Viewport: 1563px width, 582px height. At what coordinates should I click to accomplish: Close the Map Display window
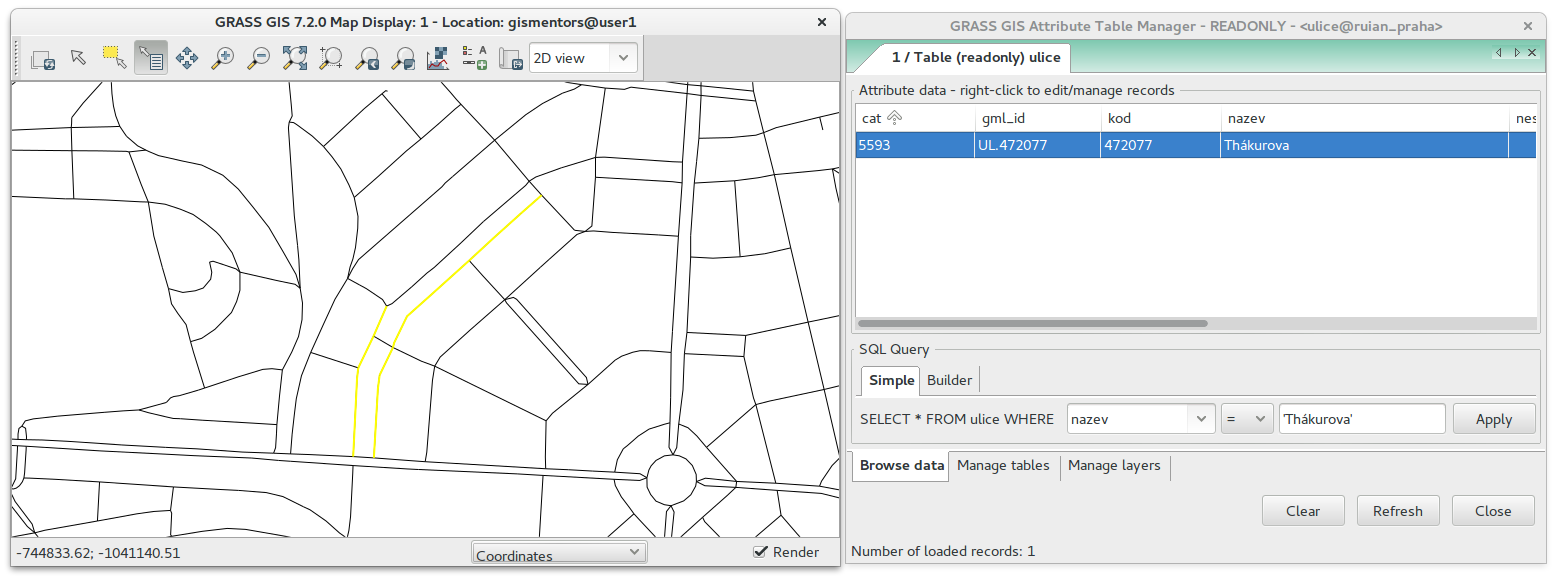click(x=822, y=22)
